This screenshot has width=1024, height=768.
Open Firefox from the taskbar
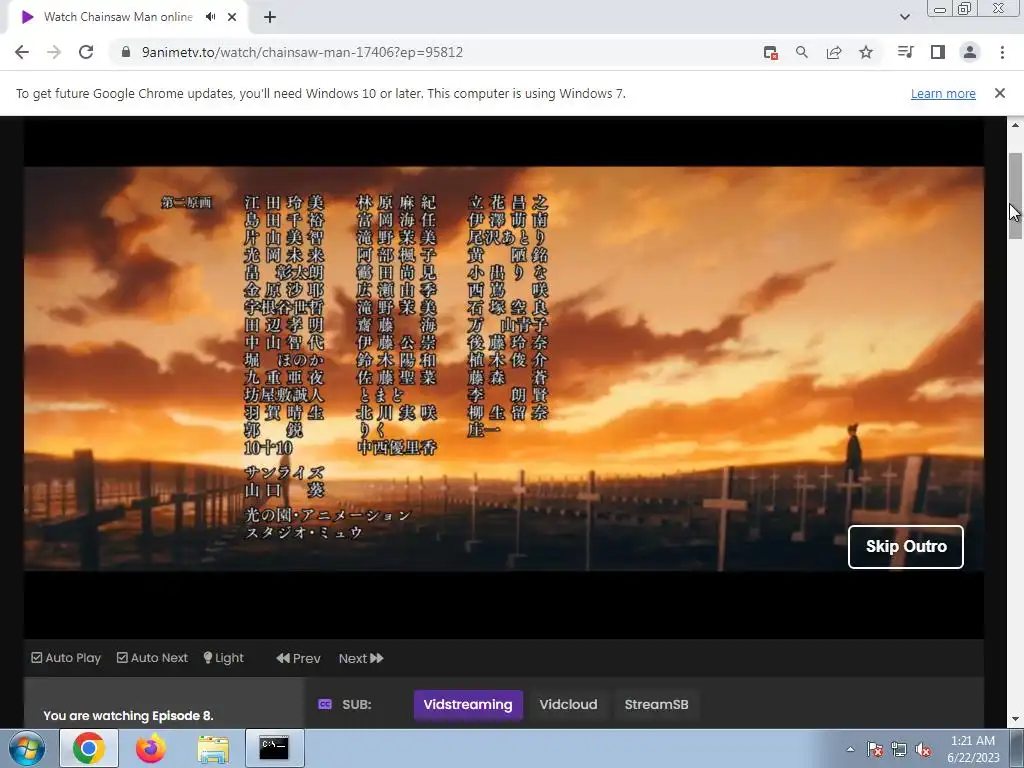click(150, 748)
